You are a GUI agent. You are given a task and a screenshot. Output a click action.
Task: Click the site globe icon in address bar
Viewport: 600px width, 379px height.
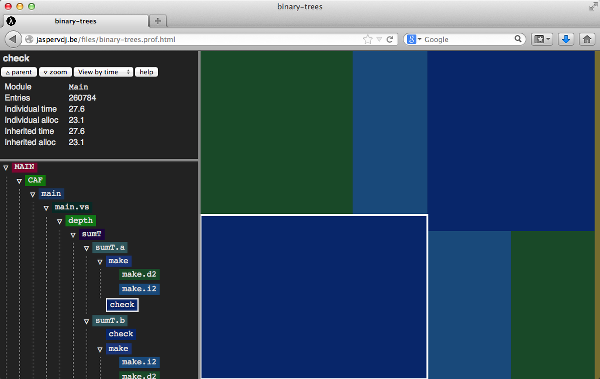pos(29,39)
